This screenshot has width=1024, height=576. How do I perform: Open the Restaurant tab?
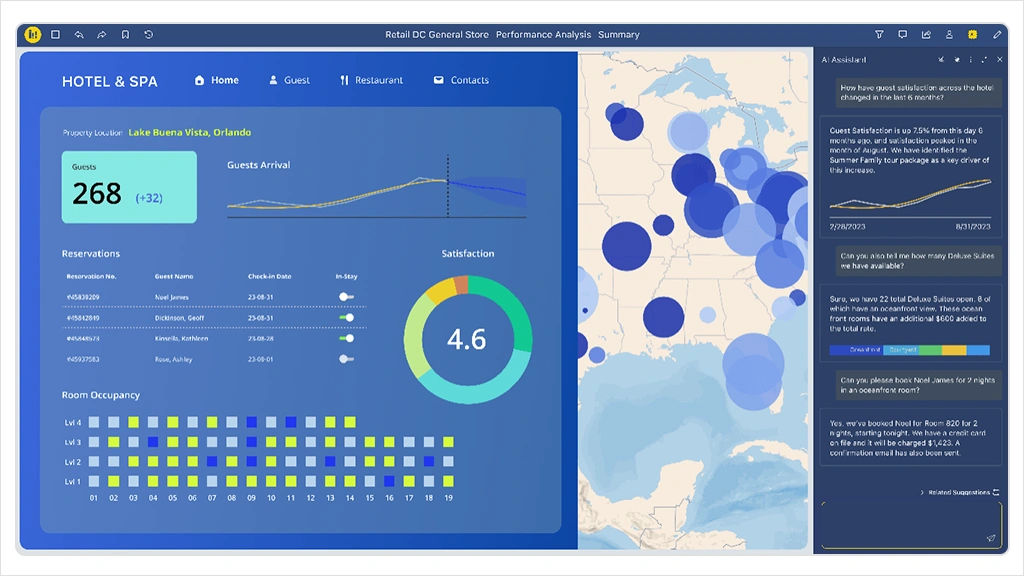click(371, 80)
